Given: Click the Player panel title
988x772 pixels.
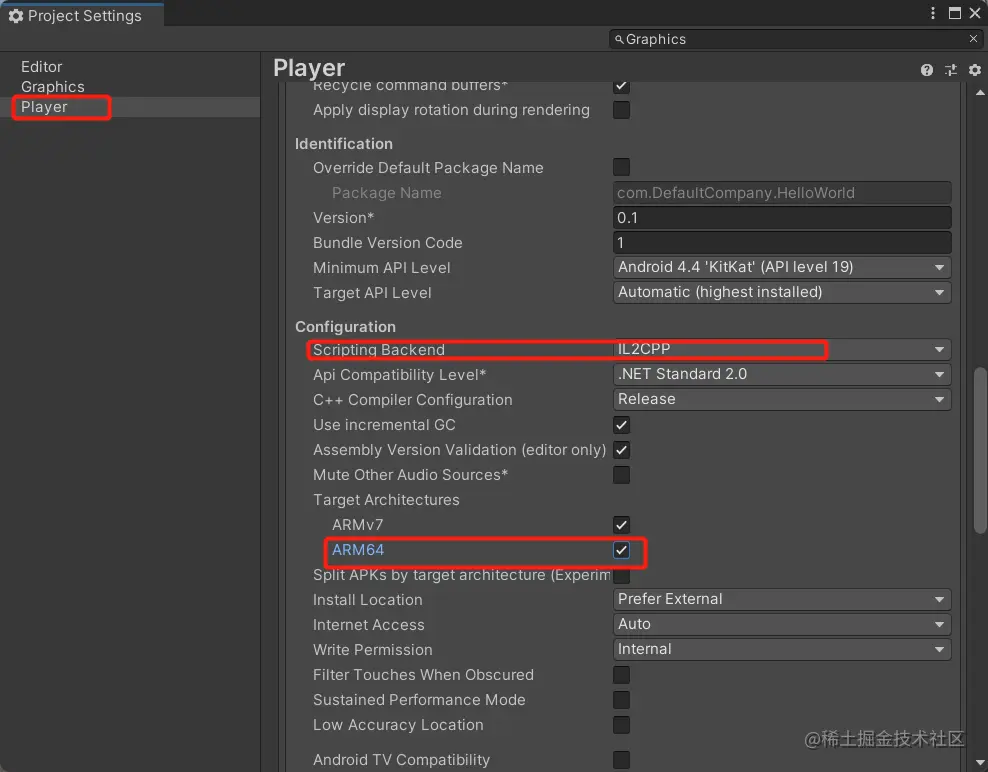Looking at the screenshot, I should tap(309, 68).
